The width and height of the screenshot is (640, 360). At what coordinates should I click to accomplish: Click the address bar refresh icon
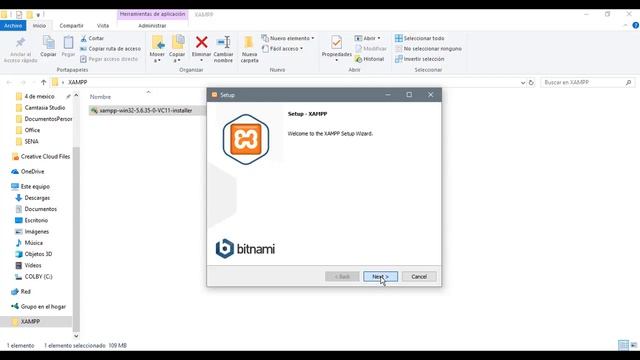point(531,82)
